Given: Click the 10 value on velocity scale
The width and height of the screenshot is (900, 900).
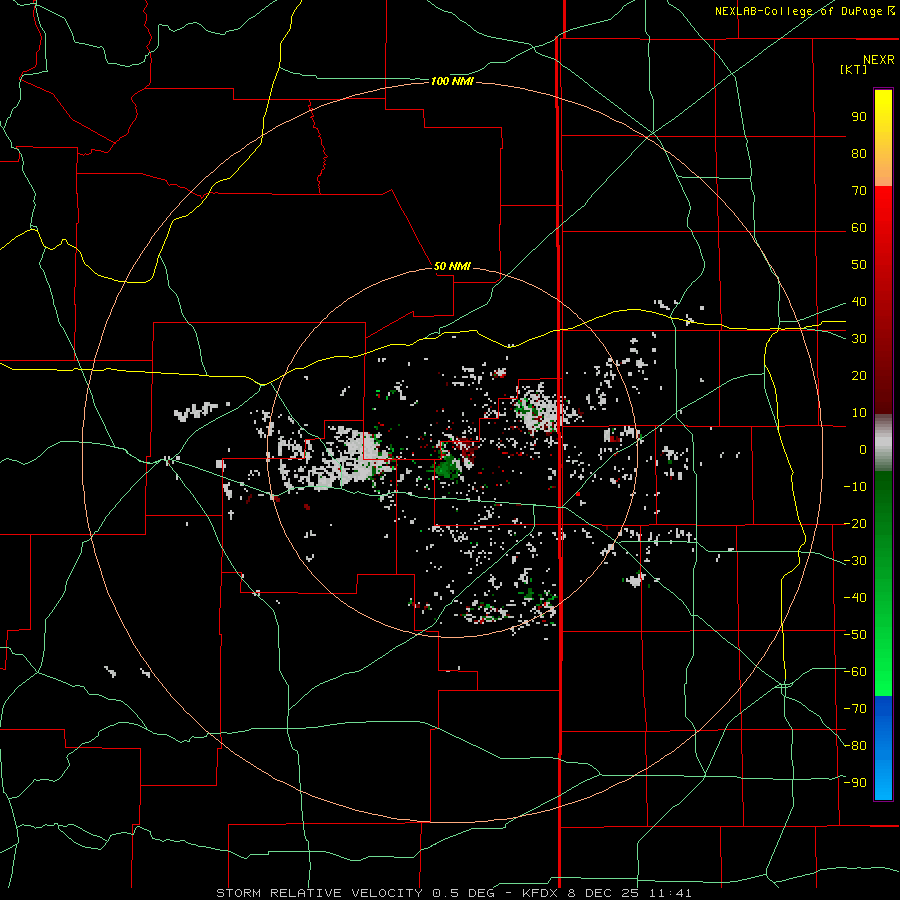Looking at the screenshot, I should coord(859,413).
